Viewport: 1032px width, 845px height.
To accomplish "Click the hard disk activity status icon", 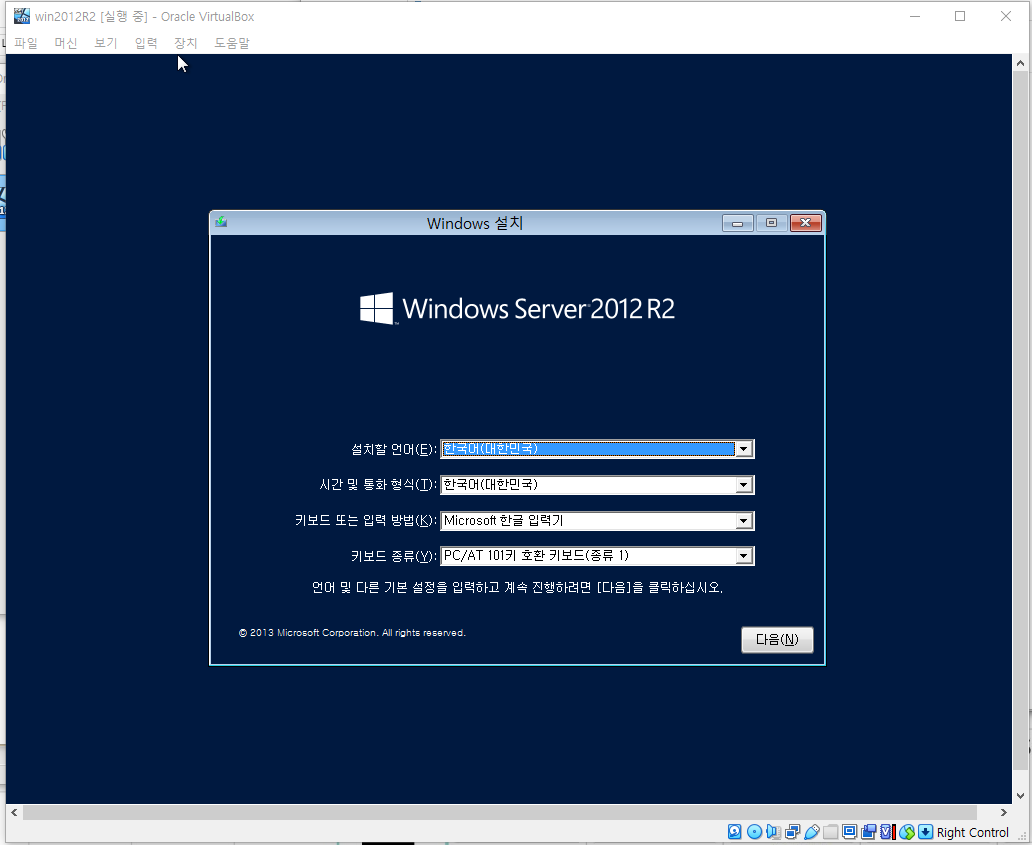I will pos(734,832).
